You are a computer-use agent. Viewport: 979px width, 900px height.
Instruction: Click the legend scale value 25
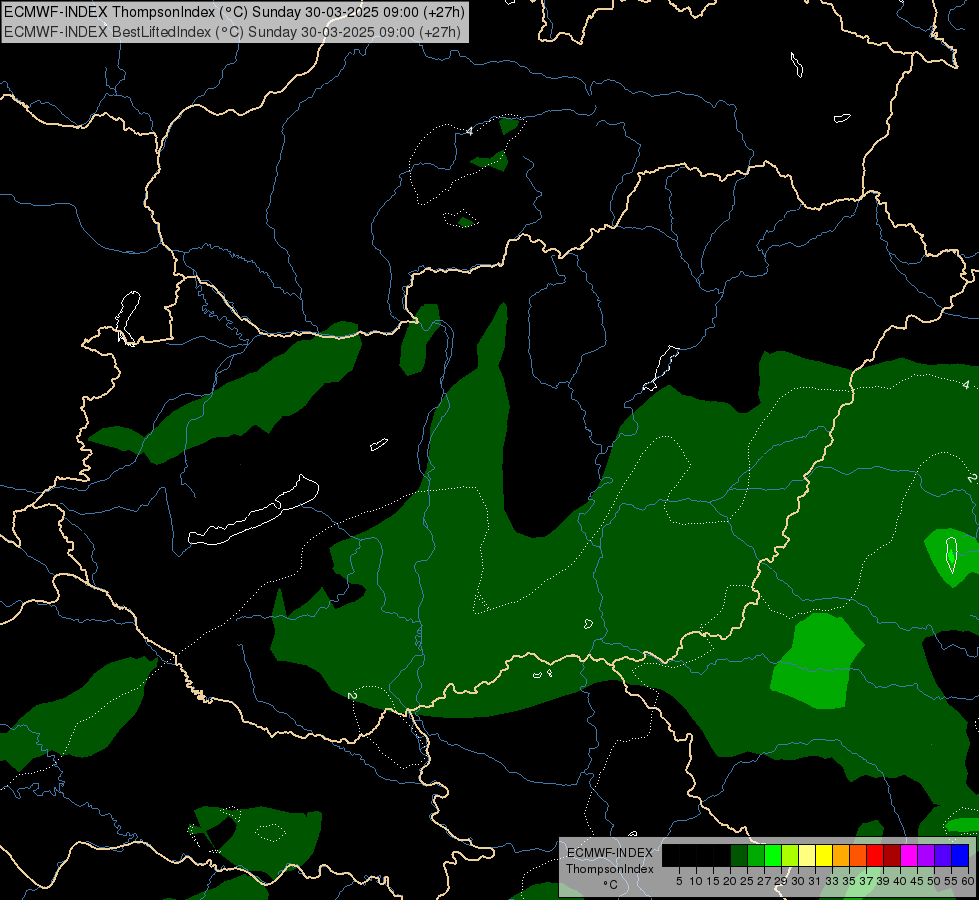click(x=747, y=881)
